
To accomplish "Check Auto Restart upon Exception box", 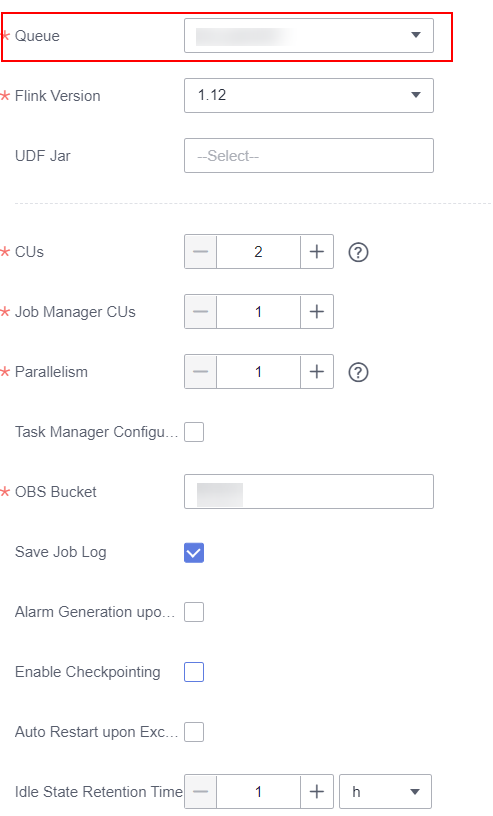I will point(194,732).
